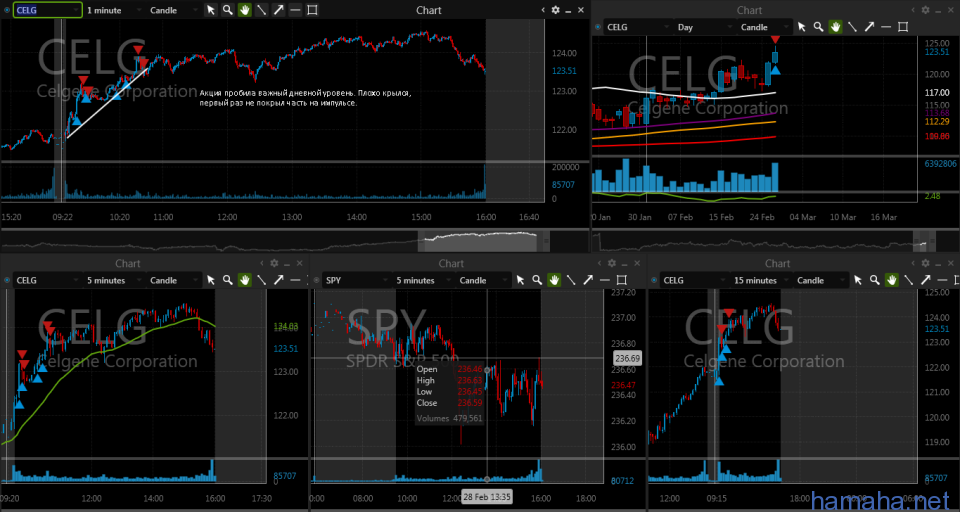Screen dimensions: 960x512
Task: Toggle the link dot in CELG 5 minutes chart
Action: (6, 280)
